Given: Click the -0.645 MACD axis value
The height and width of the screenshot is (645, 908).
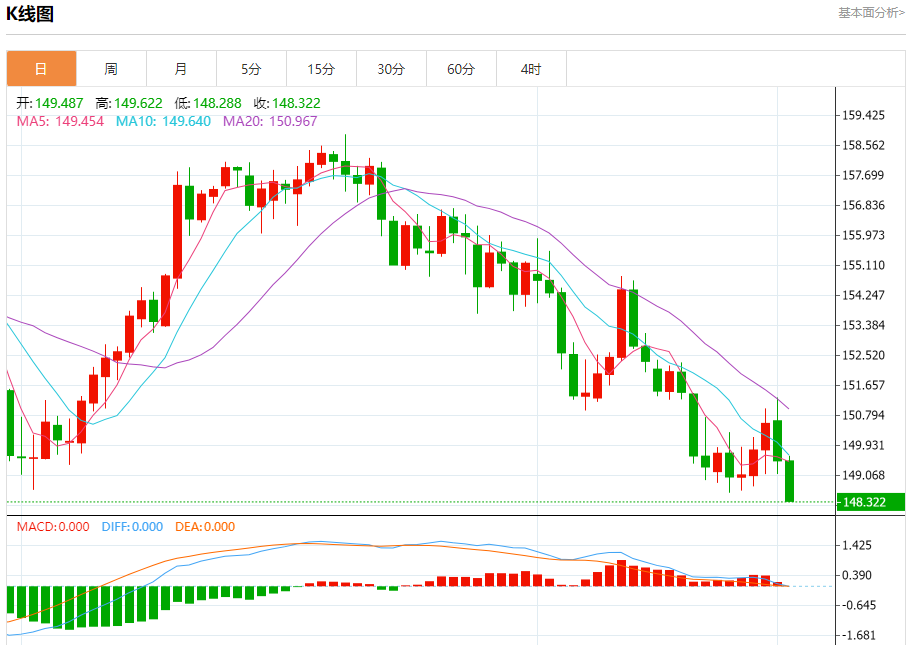Looking at the screenshot, I should point(859,606).
